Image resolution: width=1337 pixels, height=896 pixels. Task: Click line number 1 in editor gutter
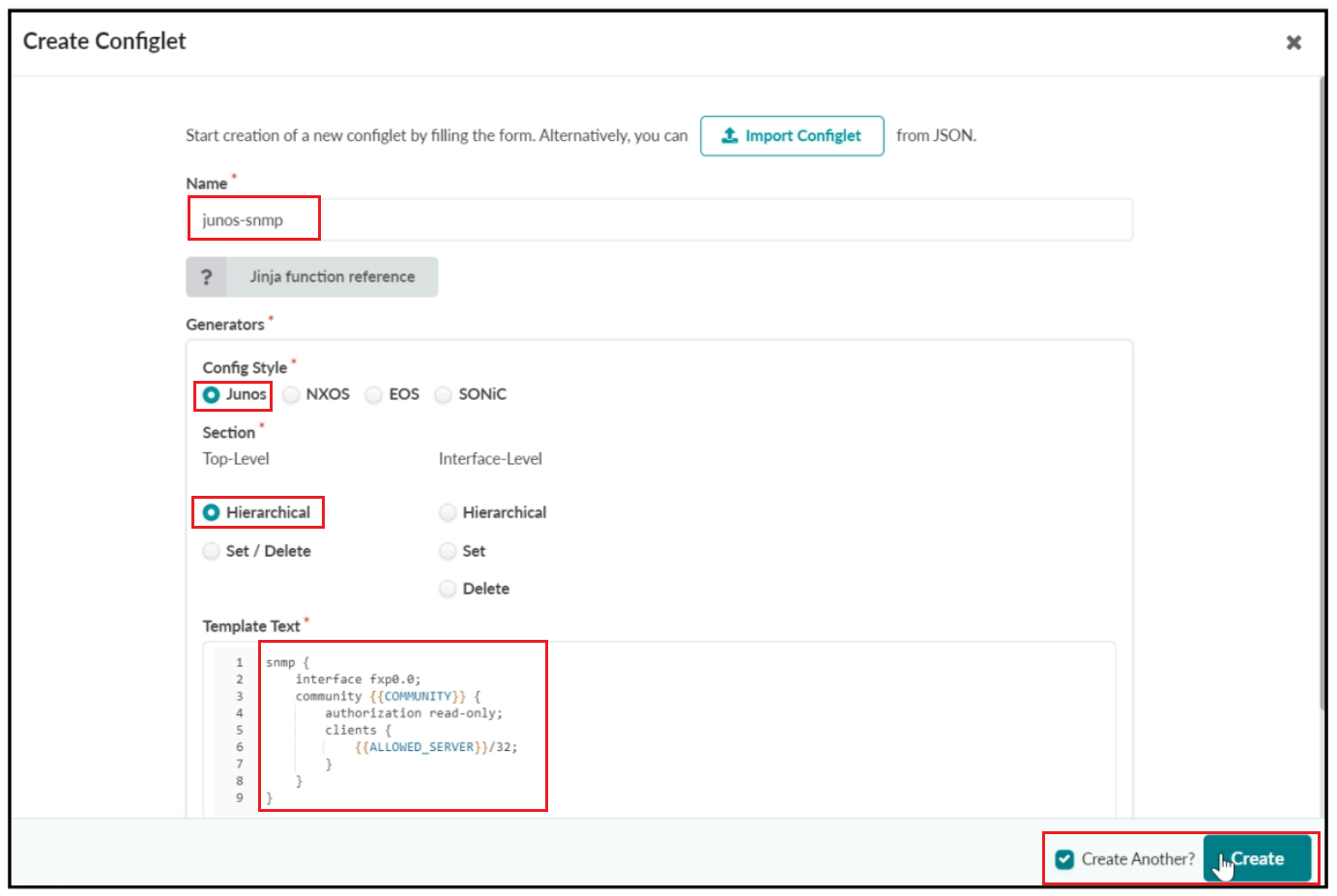click(239, 663)
